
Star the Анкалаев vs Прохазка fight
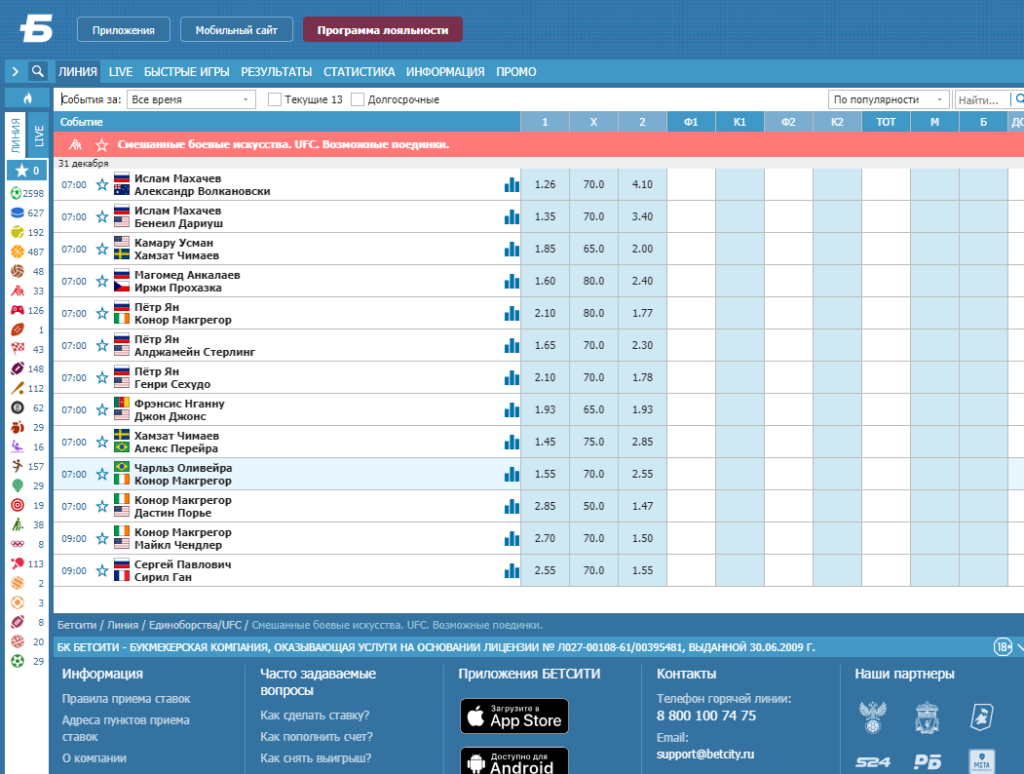pyautogui.click(x=102, y=282)
